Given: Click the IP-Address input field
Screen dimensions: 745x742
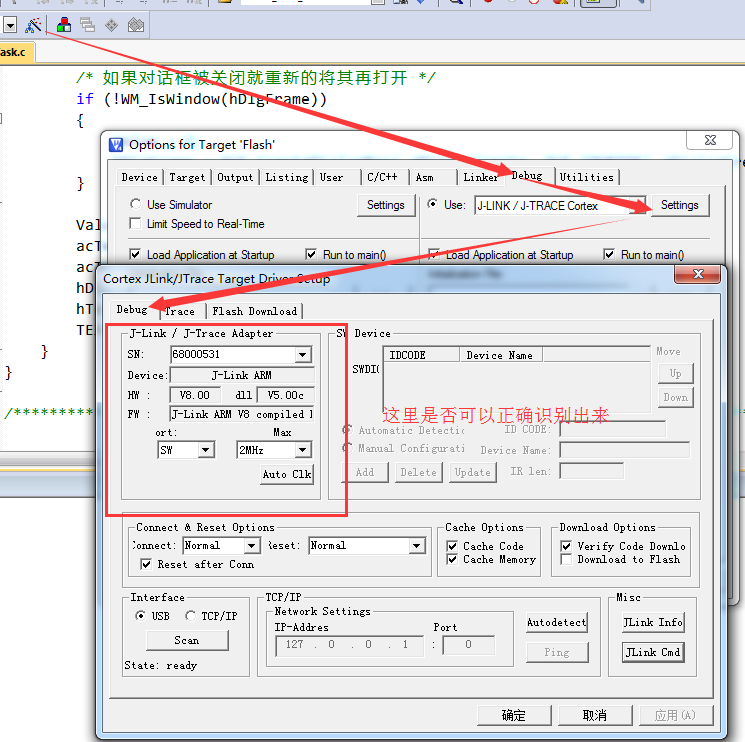Looking at the screenshot, I should click(349, 645).
